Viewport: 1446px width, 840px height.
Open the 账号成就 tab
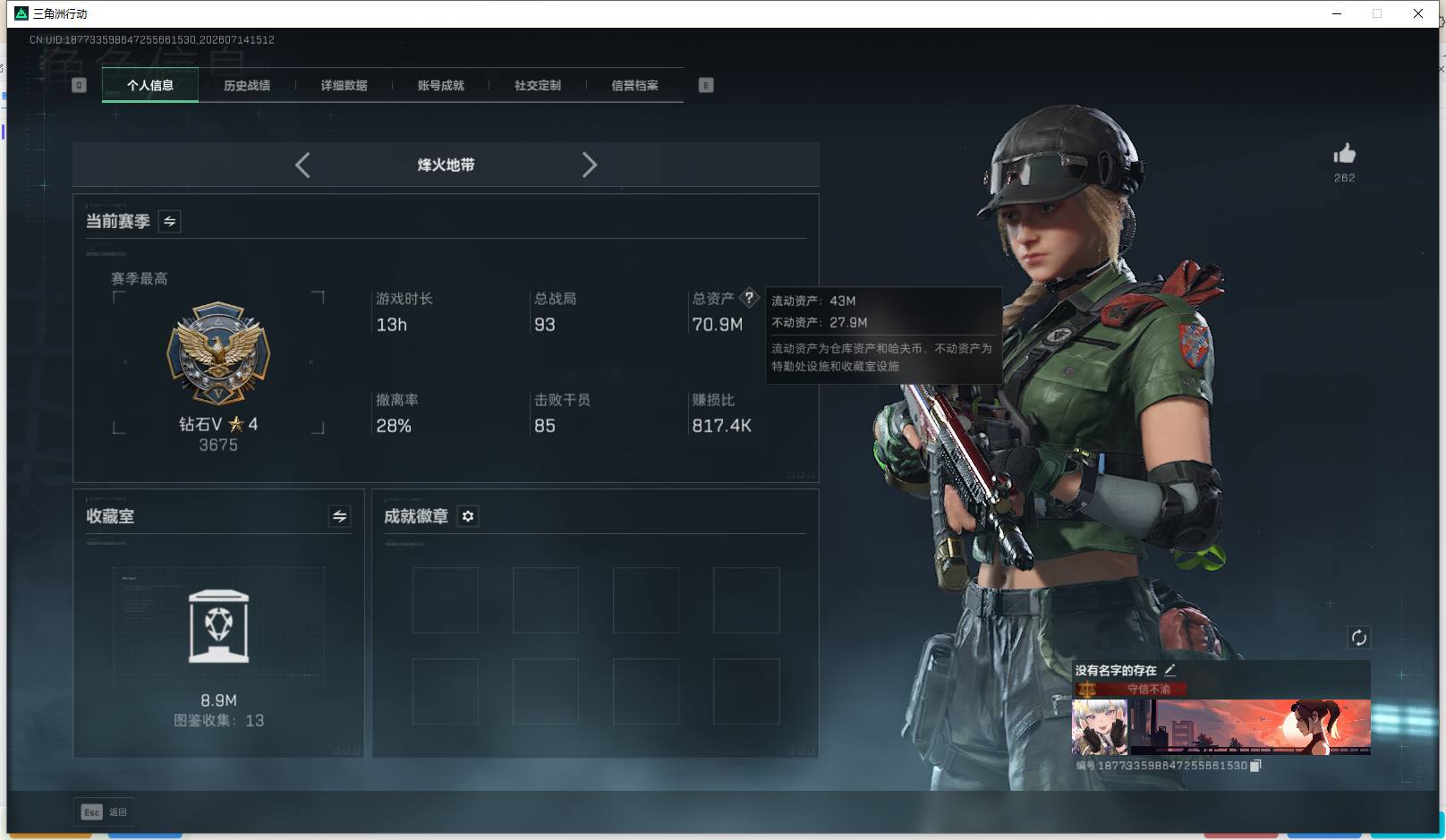coord(441,86)
